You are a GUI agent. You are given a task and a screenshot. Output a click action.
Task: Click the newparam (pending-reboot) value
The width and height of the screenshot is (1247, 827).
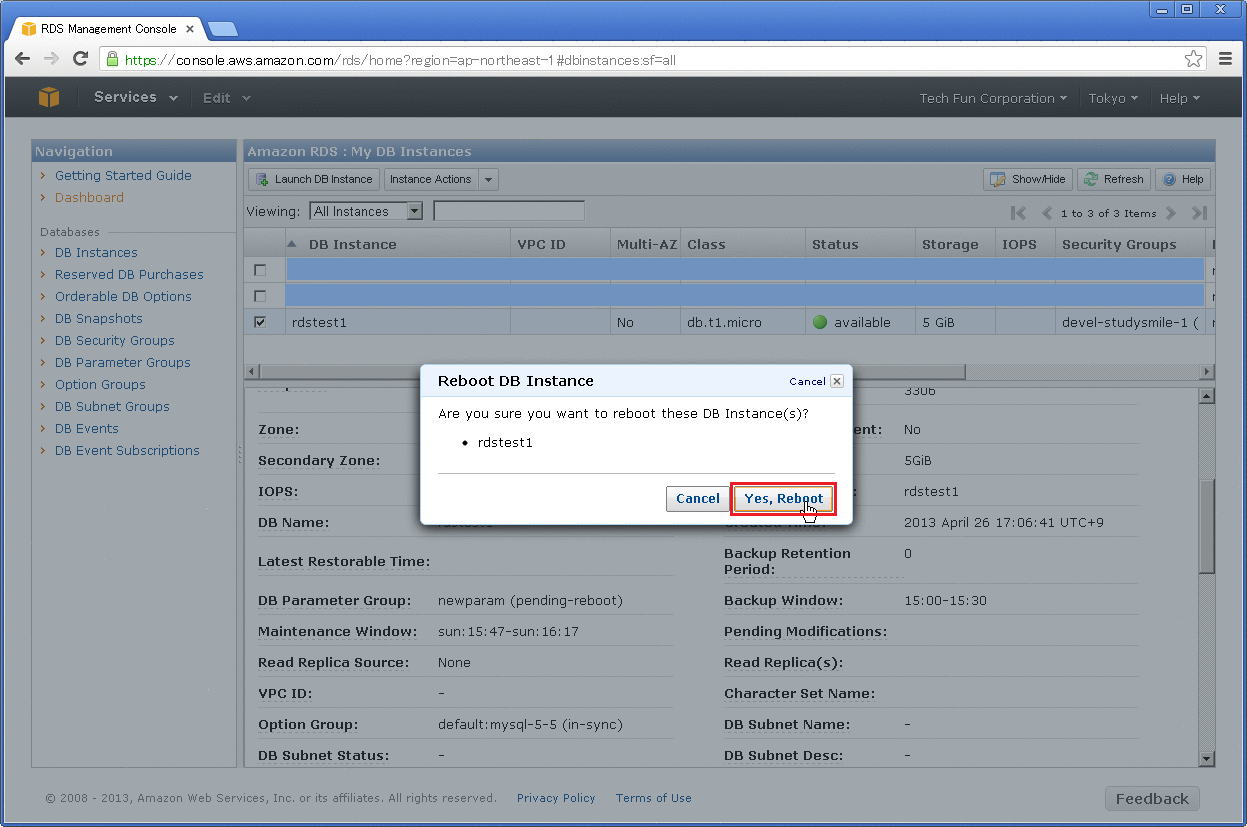[530, 601]
